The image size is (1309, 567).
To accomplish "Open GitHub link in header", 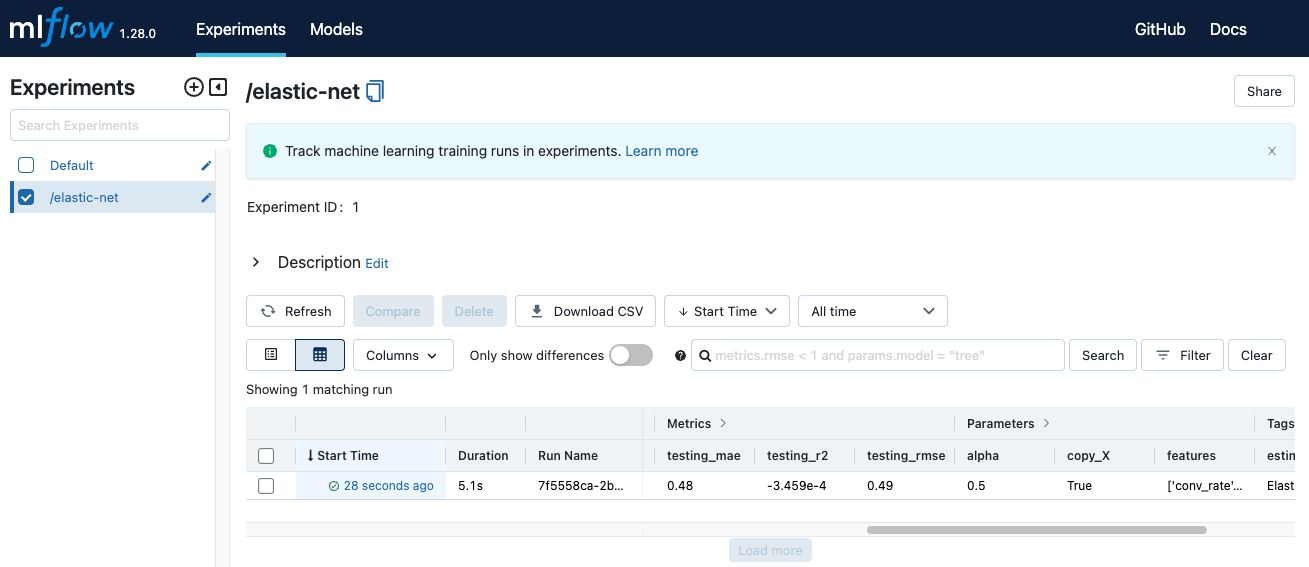I will click(x=1160, y=29).
